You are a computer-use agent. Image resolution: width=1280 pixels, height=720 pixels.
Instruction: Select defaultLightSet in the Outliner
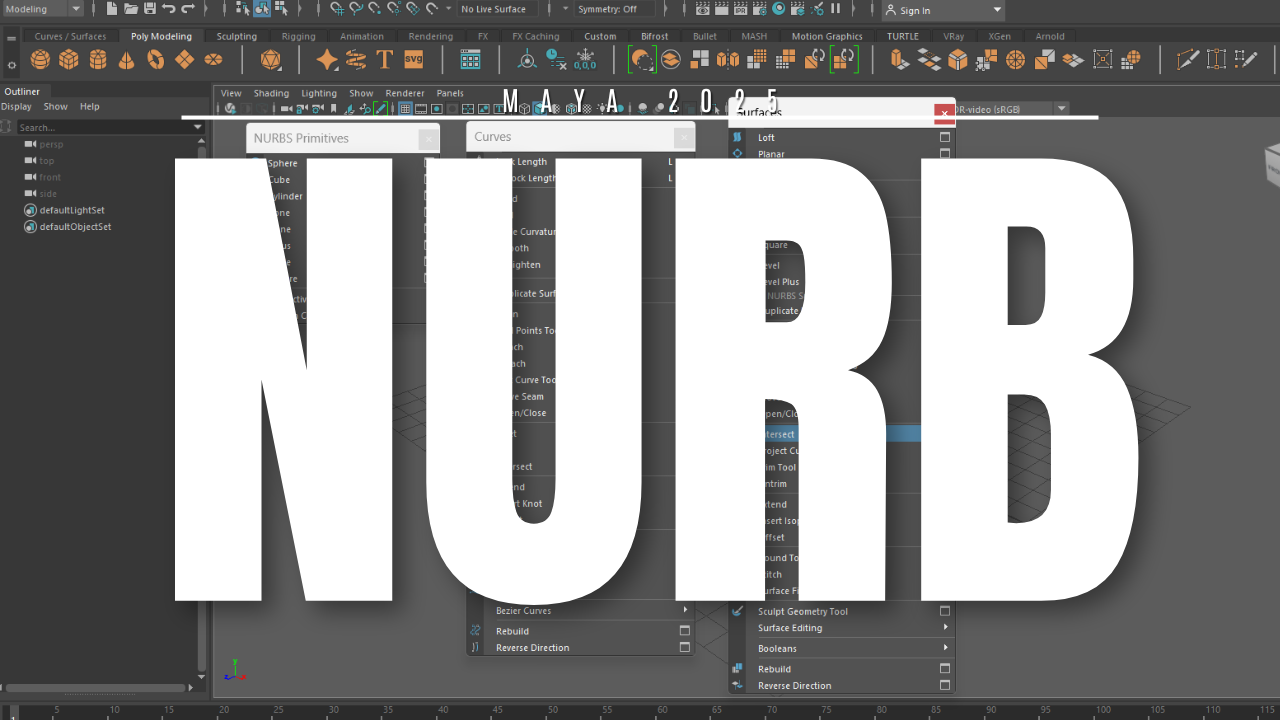72,210
